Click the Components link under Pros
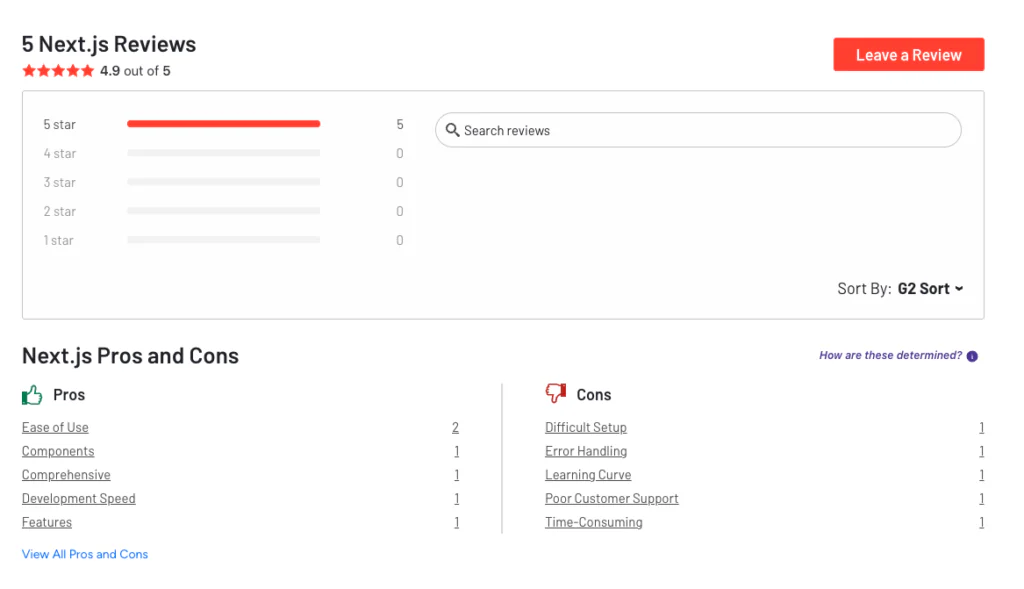 57,451
